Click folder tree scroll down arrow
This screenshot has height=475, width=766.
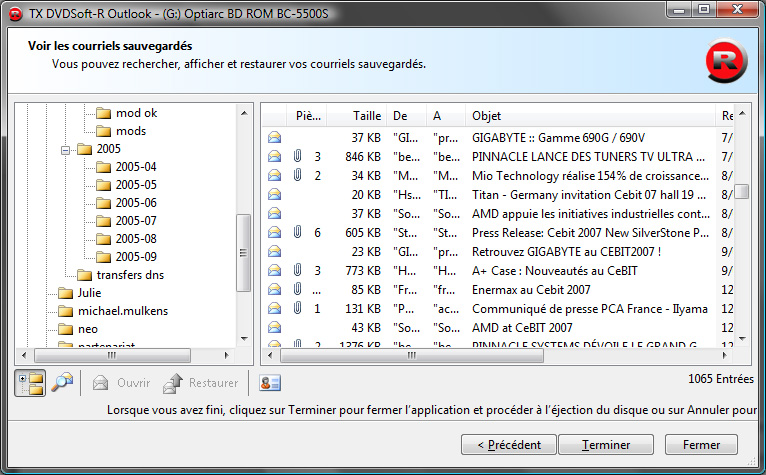pyautogui.click(x=244, y=338)
